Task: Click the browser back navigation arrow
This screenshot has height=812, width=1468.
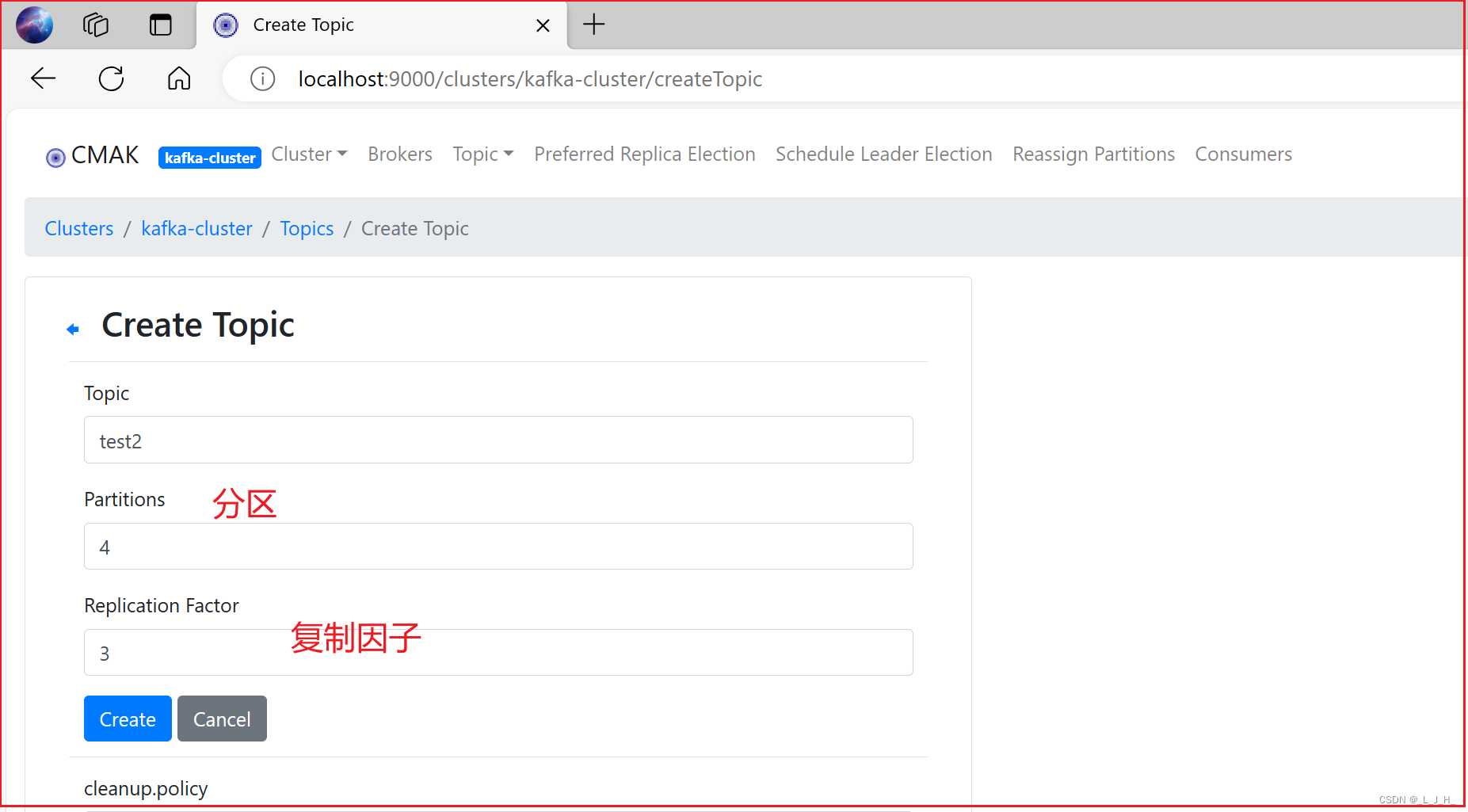Action: coord(43,78)
